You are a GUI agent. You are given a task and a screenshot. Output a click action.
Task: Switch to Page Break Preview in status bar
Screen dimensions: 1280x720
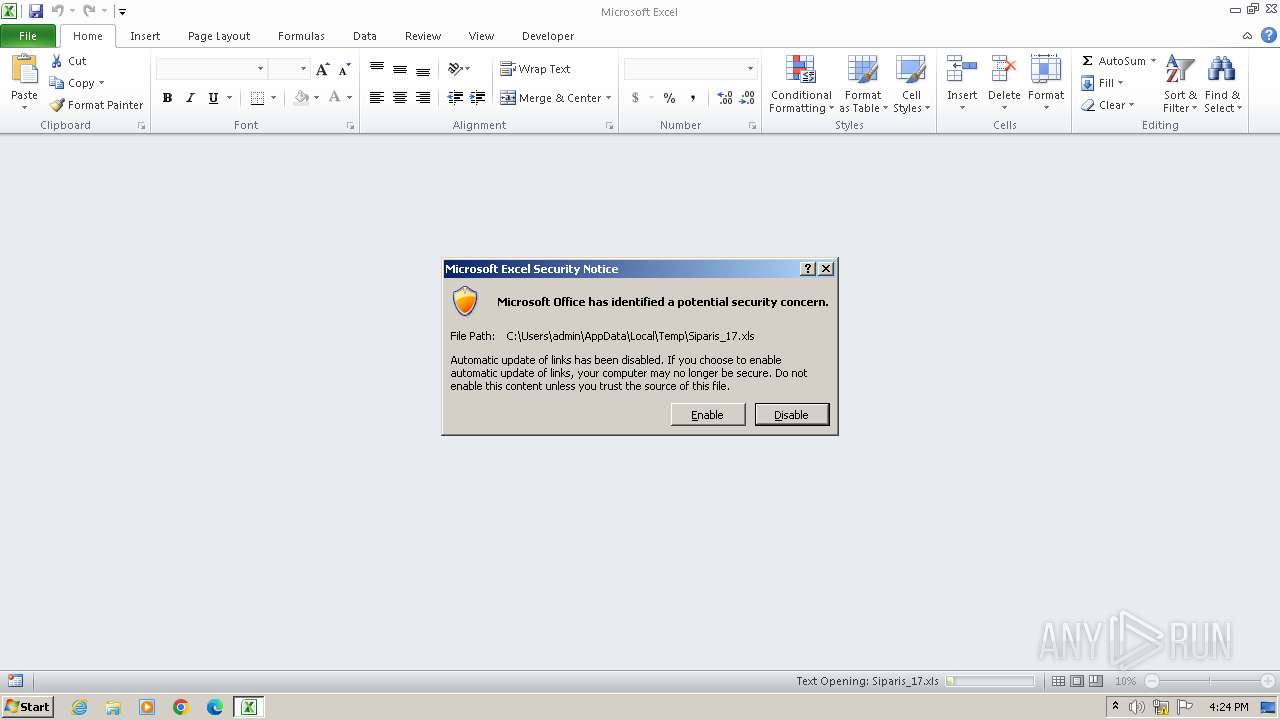[x=1096, y=681]
